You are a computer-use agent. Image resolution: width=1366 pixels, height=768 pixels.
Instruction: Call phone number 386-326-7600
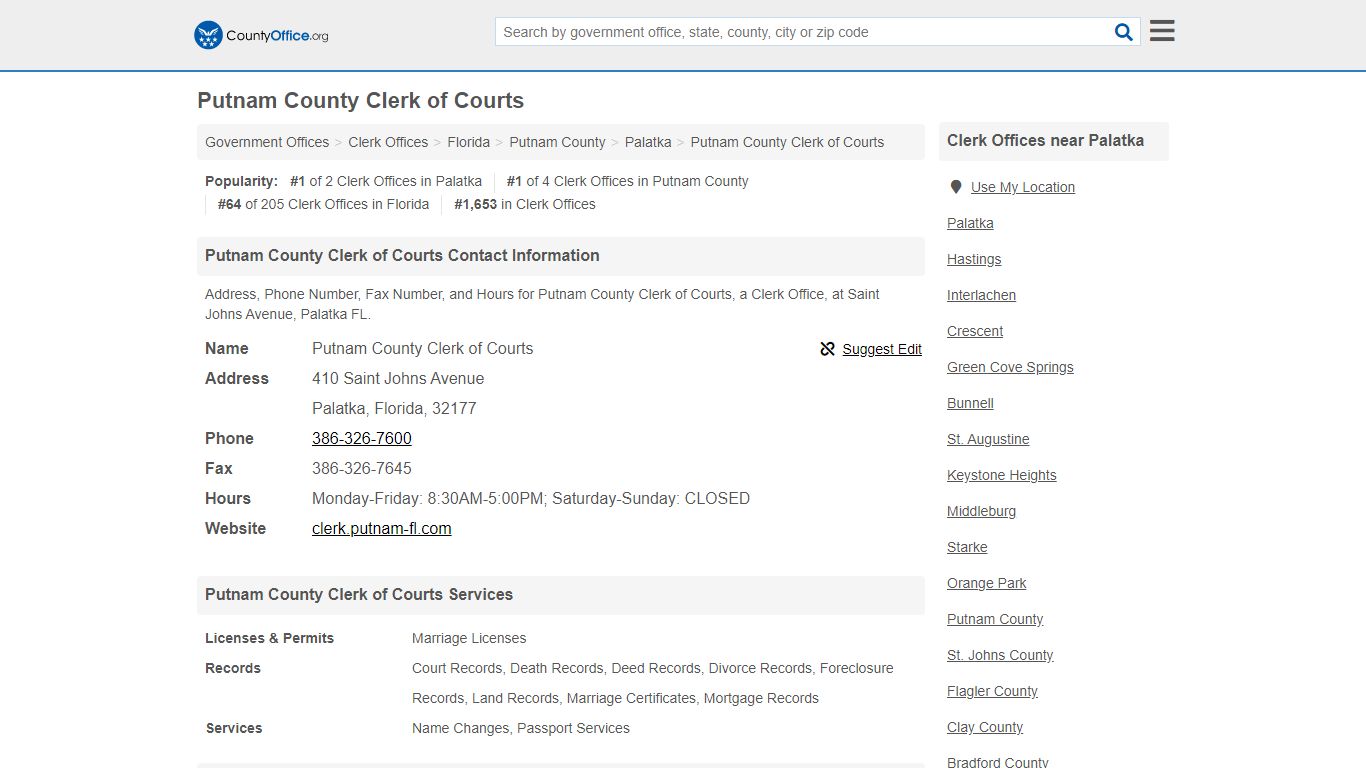pyautogui.click(x=362, y=438)
